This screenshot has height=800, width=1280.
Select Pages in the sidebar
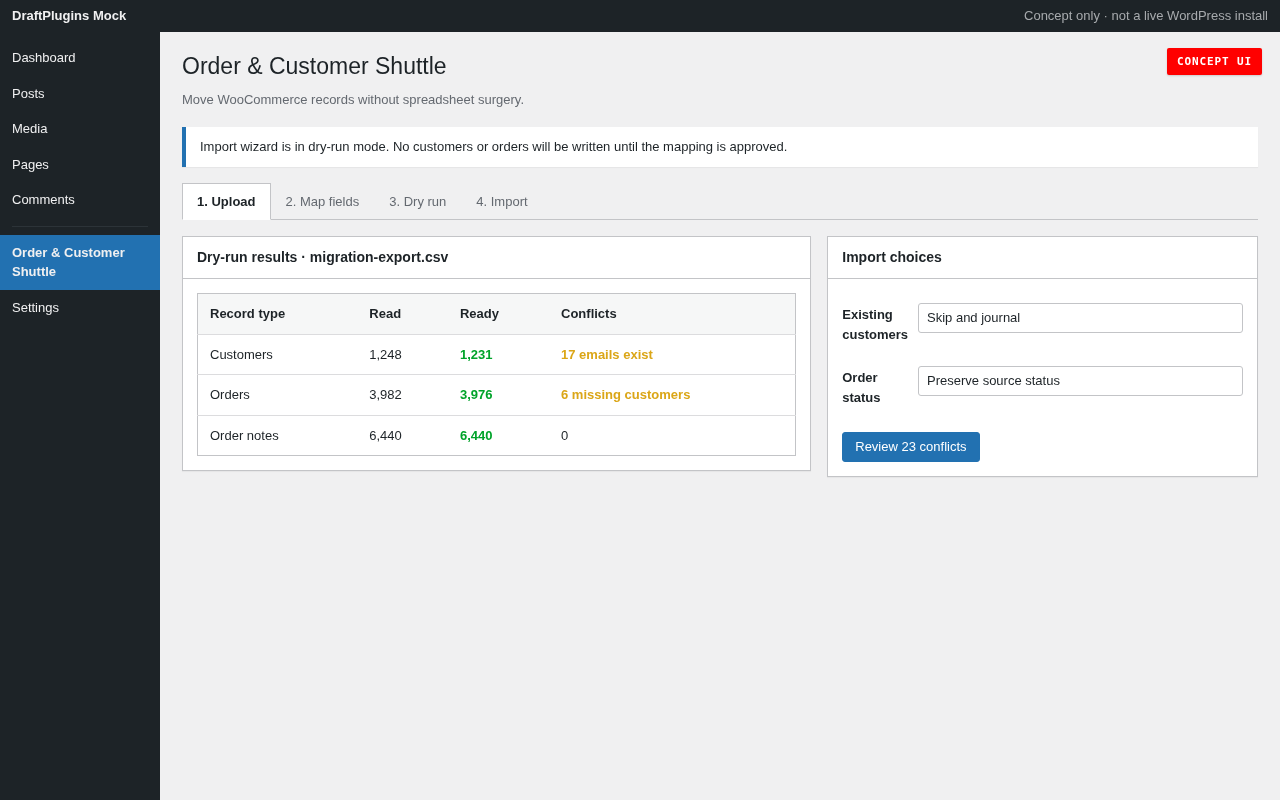coord(80,165)
